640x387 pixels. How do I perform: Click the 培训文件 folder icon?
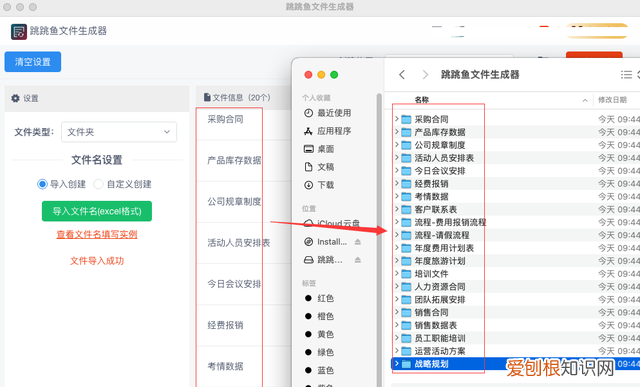pos(406,274)
